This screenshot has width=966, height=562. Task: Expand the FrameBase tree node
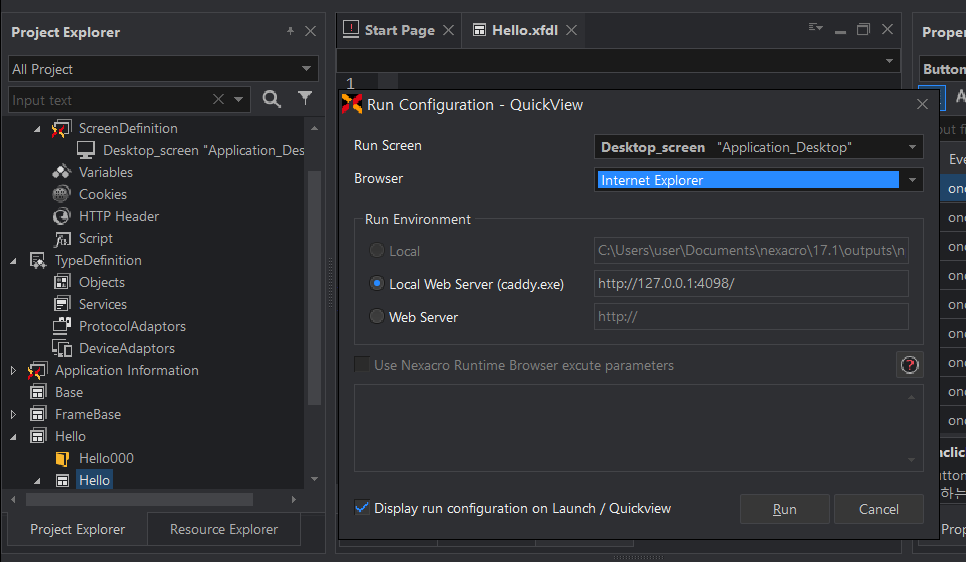coord(13,415)
